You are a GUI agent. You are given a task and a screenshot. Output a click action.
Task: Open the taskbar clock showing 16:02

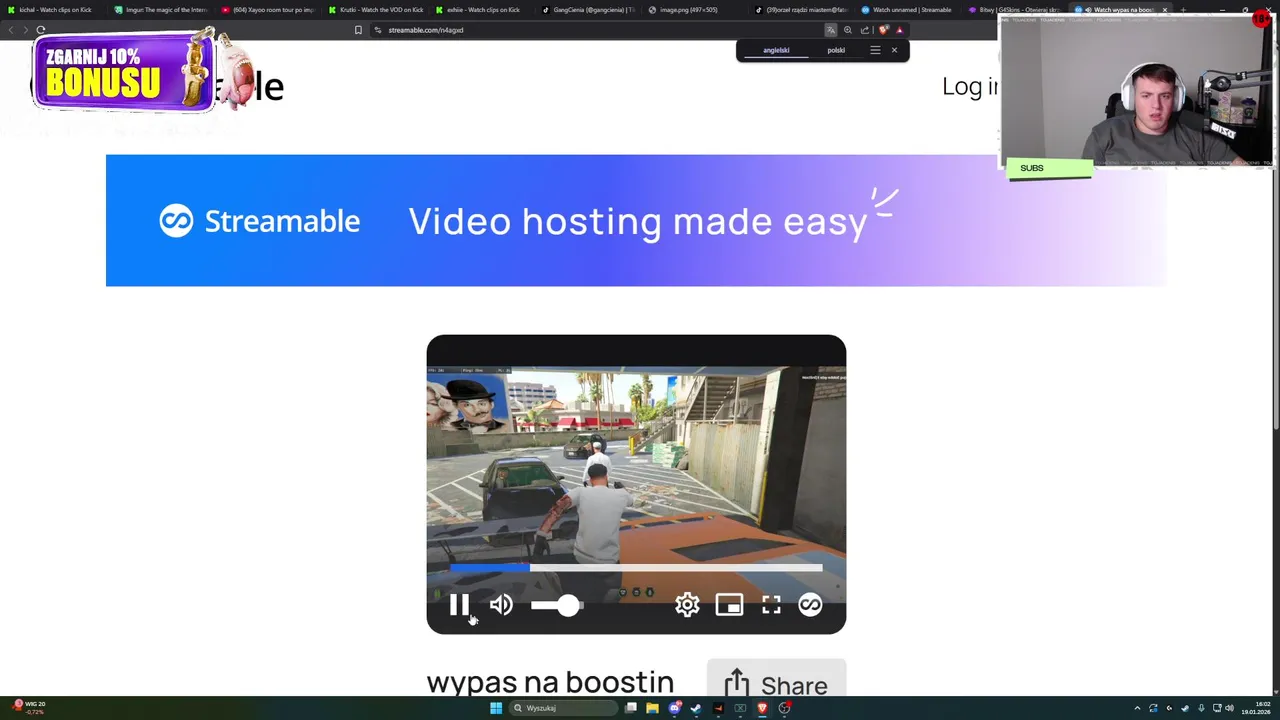1256,708
